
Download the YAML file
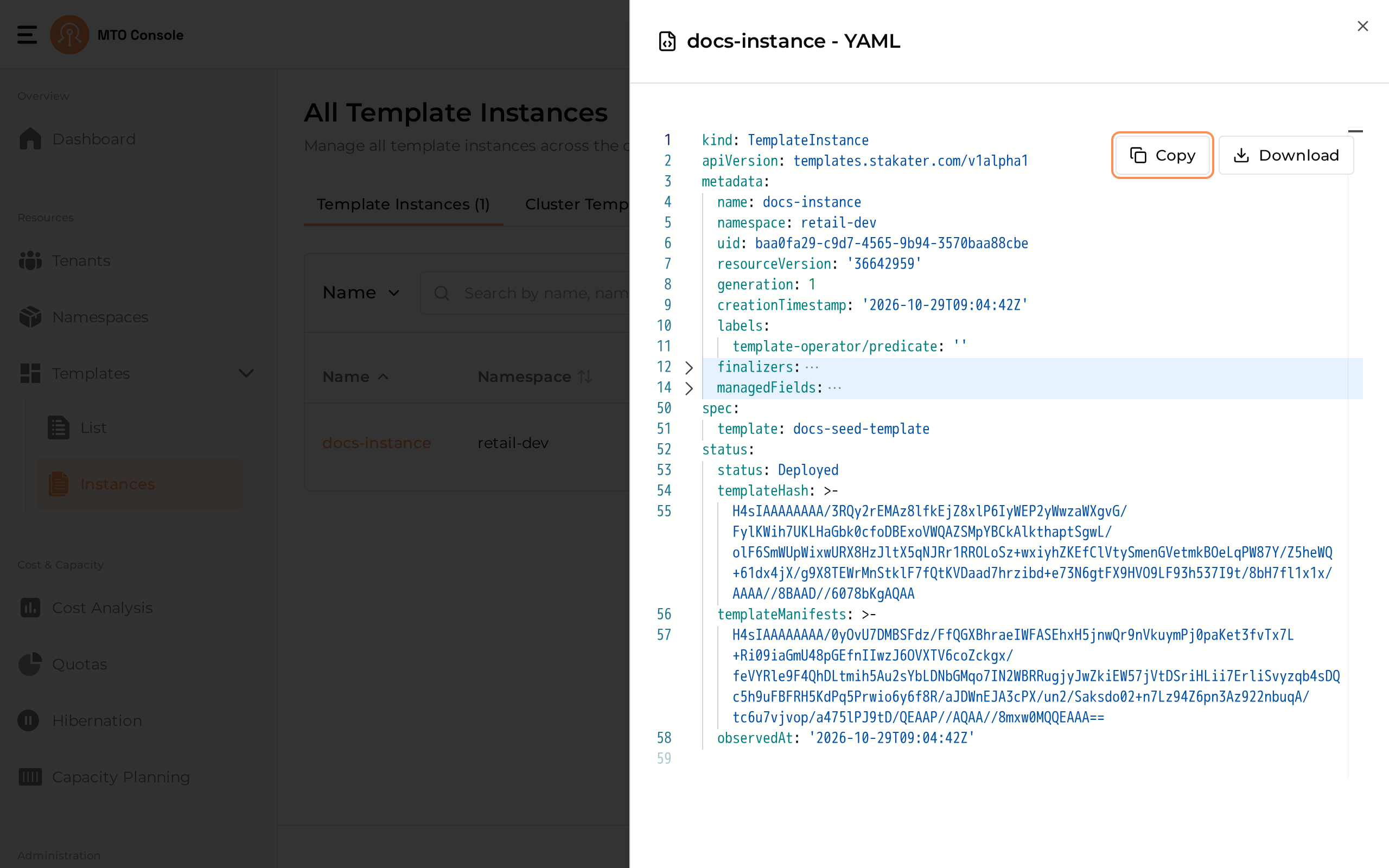coord(1286,155)
